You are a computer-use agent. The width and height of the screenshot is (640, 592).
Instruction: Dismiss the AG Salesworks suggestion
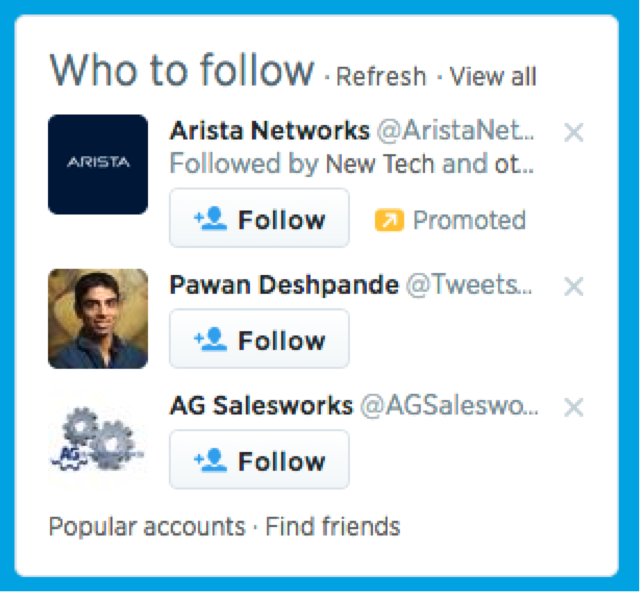click(573, 407)
